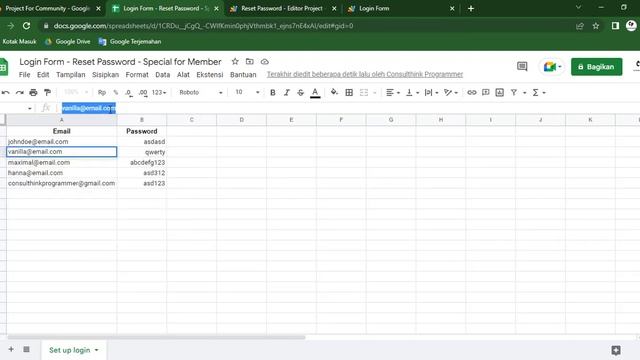Open text wrapping dropdown
Viewport: 640px width, 360px height.
click(x=431, y=93)
